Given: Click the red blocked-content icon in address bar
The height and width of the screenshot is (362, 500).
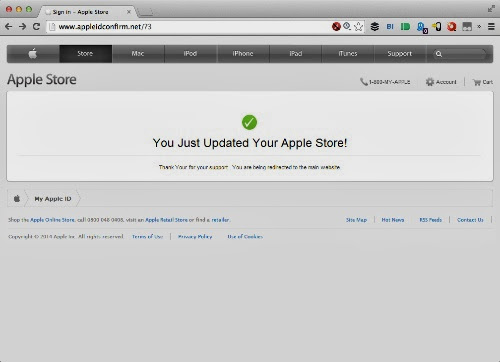Looking at the screenshot, I should tap(336, 26).
